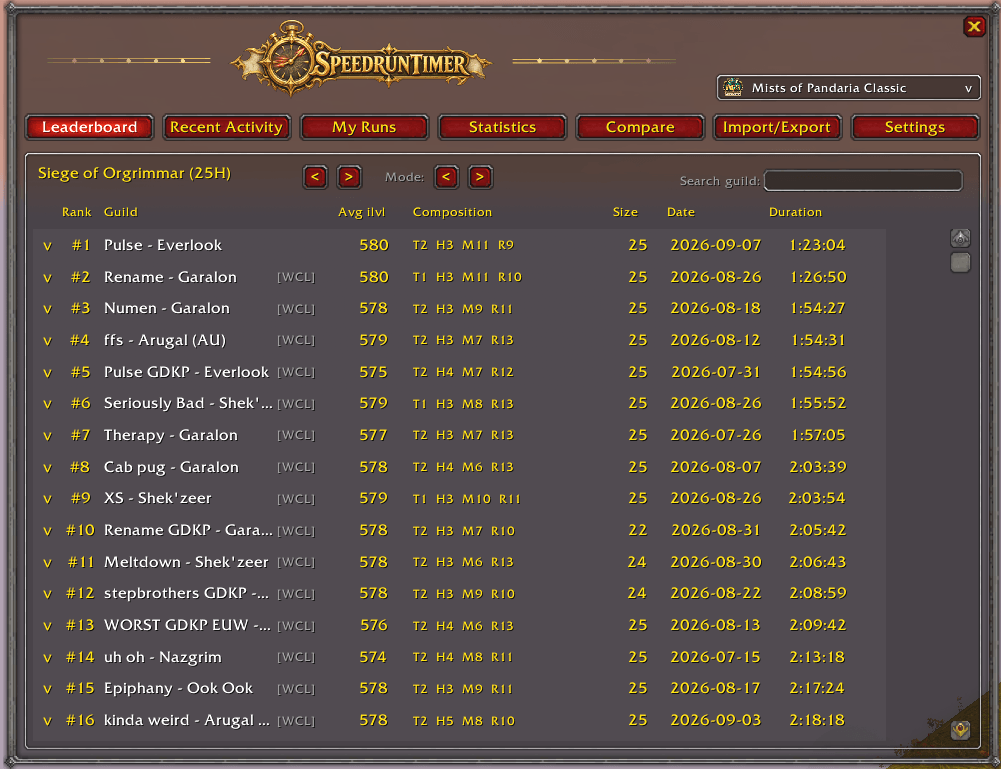Go to the next raid instance
Image resolution: width=1001 pixels, height=769 pixels.
coord(349,177)
